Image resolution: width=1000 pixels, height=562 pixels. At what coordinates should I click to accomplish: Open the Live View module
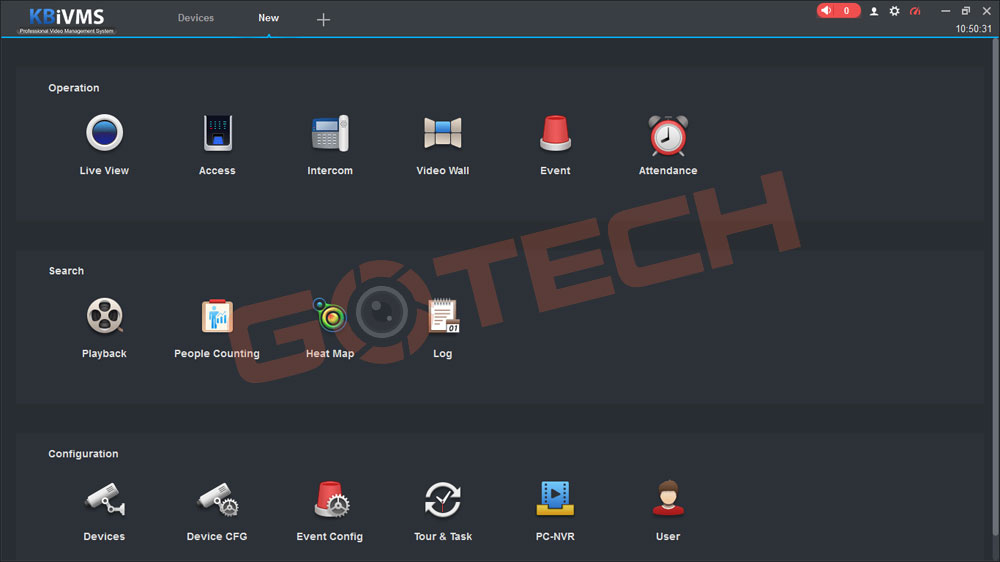coord(104,133)
